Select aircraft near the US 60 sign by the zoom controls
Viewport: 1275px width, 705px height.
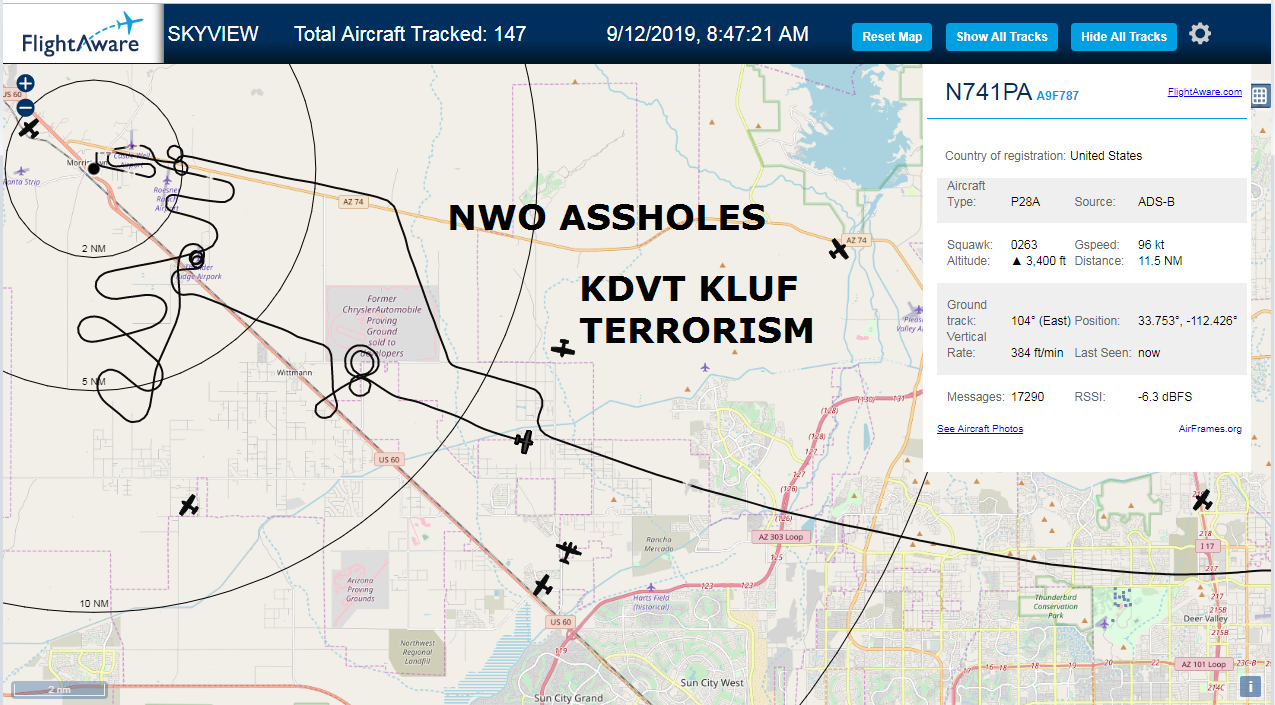point(29,128)
